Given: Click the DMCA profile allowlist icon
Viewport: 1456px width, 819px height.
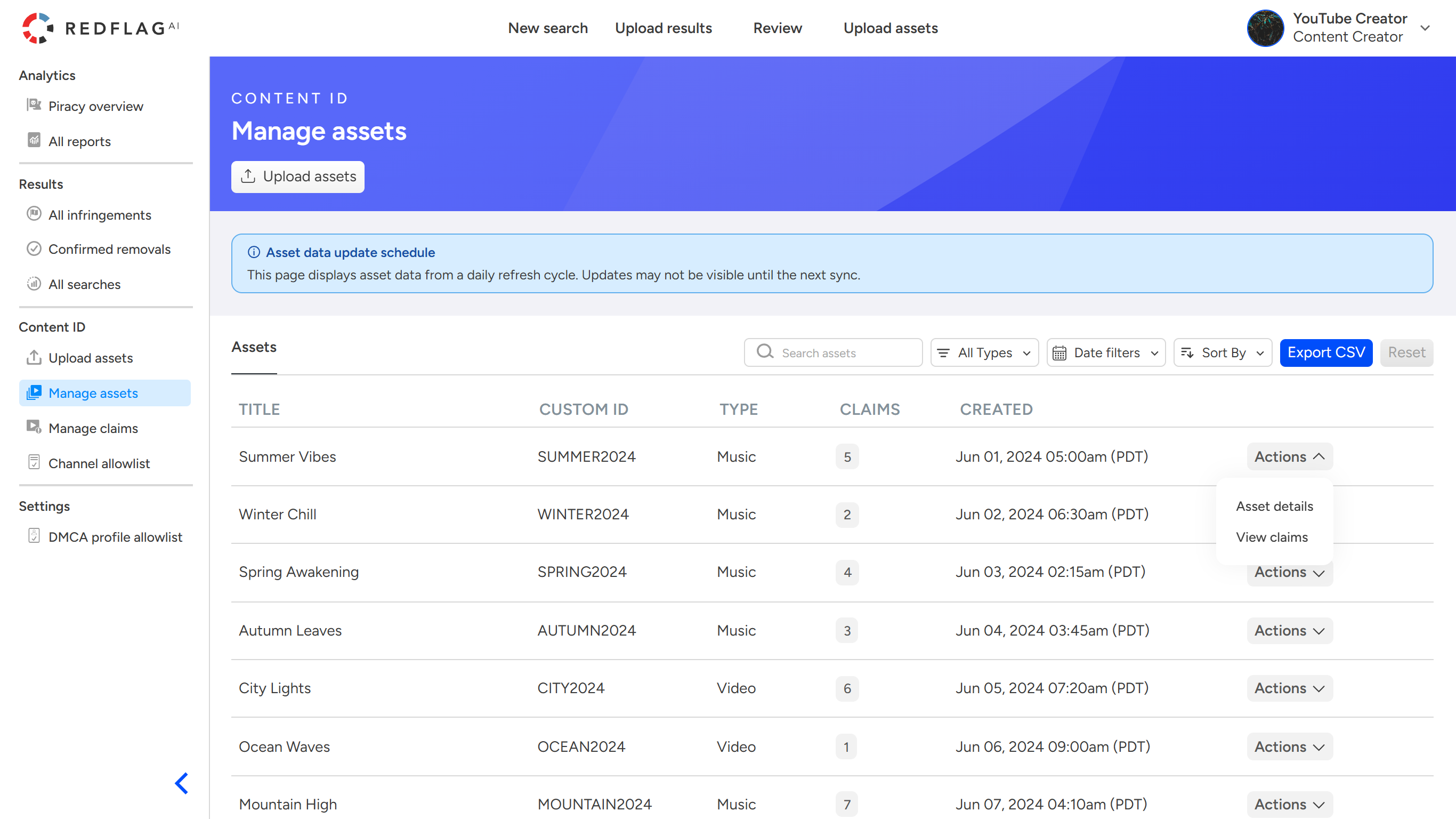Looking at the screenshot, I should (x=34, y=536).
